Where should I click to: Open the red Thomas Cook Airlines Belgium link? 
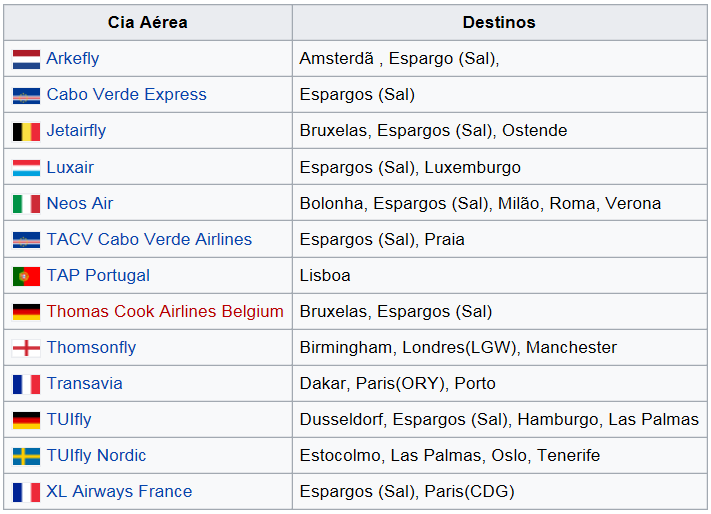click(165, 311)
